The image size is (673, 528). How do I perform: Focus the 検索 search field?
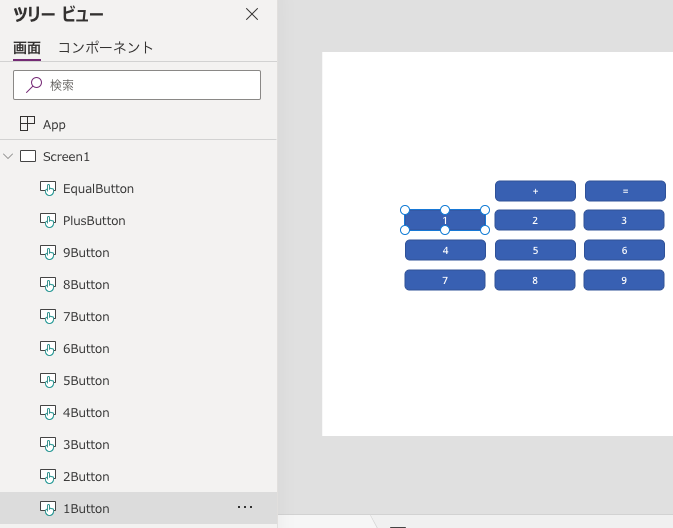[137, 85]
